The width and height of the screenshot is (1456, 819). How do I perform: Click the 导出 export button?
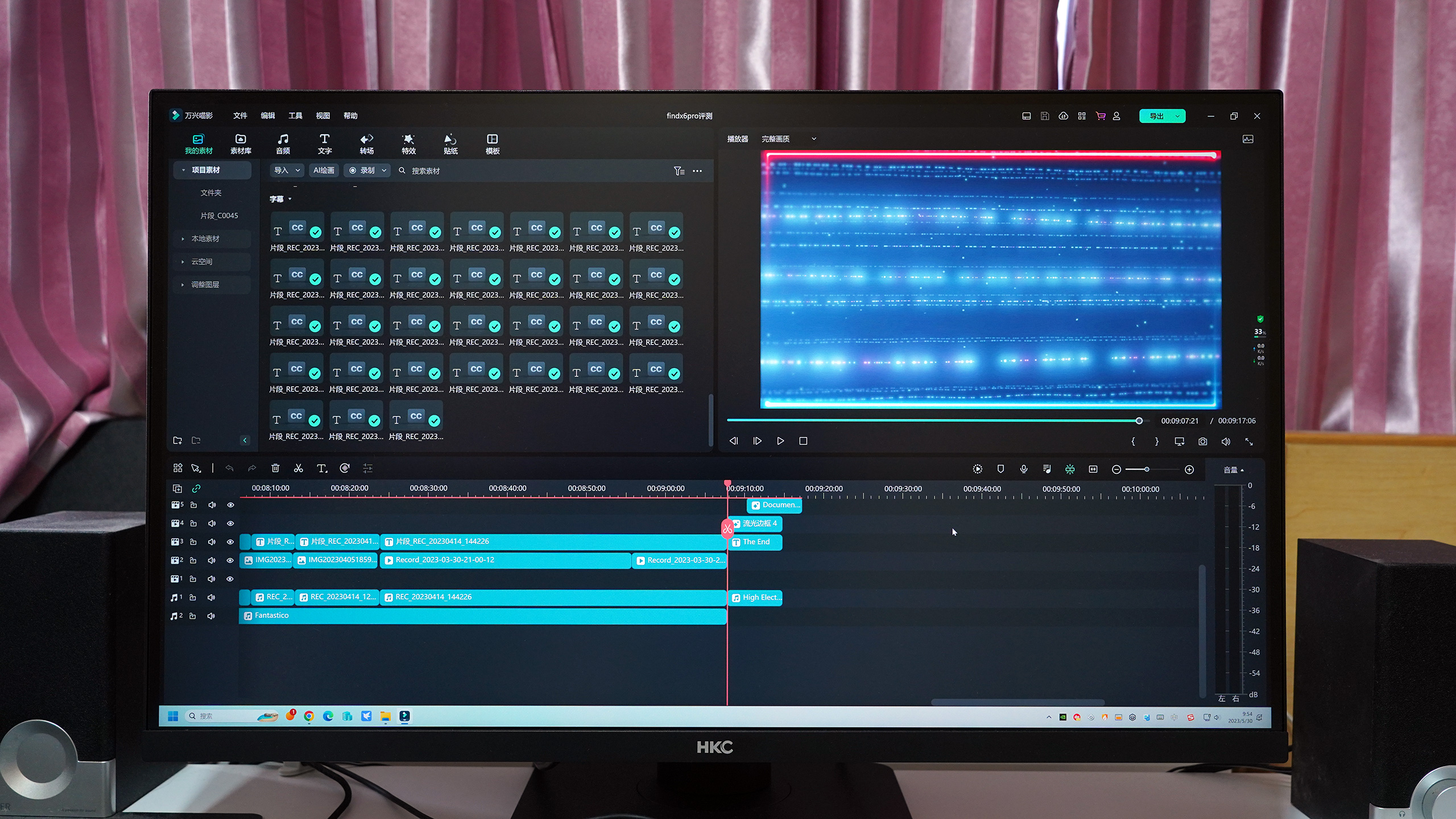coord(1156,116)
